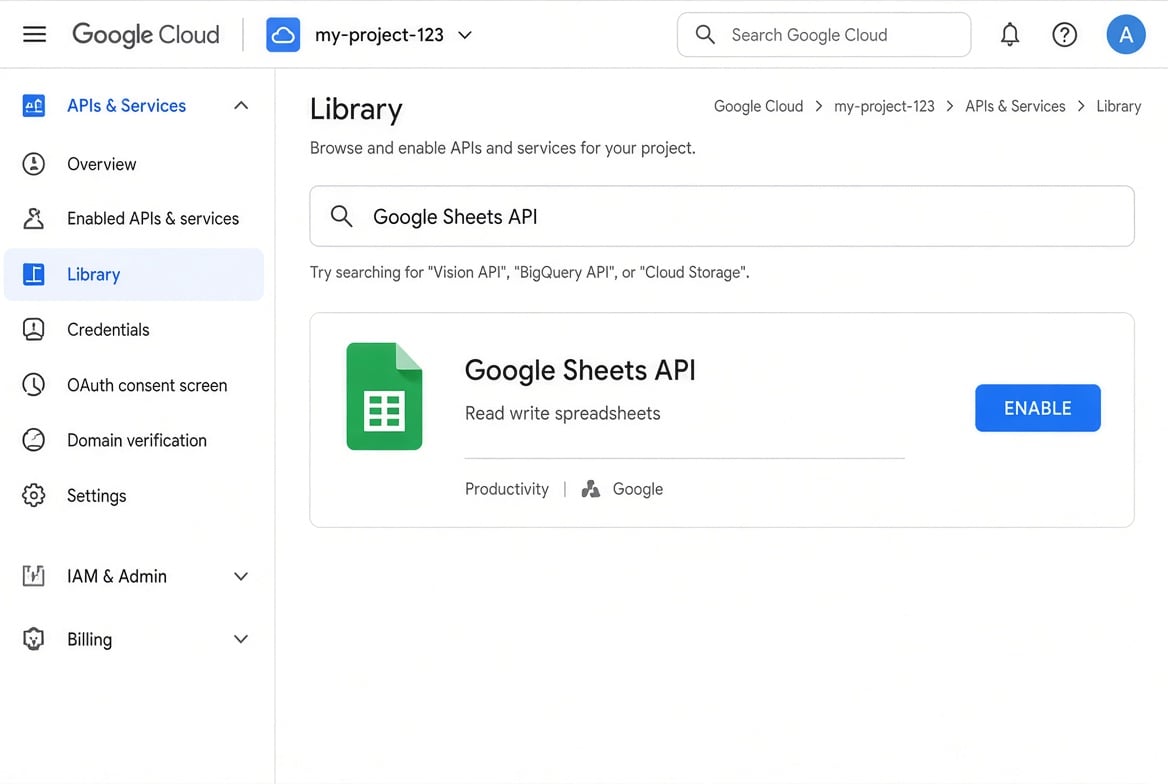Click the Google publisher name
This screenshot has height=784, width=1168.
click(638, 489)
